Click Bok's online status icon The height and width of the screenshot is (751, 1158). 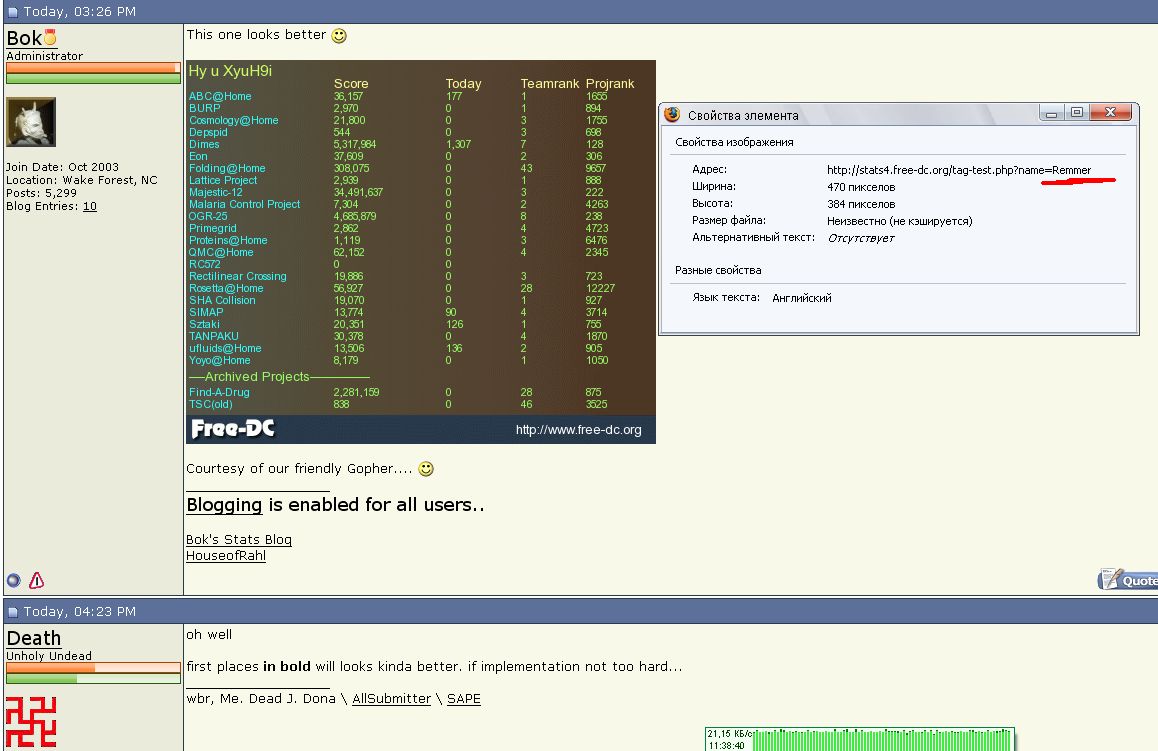13,580
